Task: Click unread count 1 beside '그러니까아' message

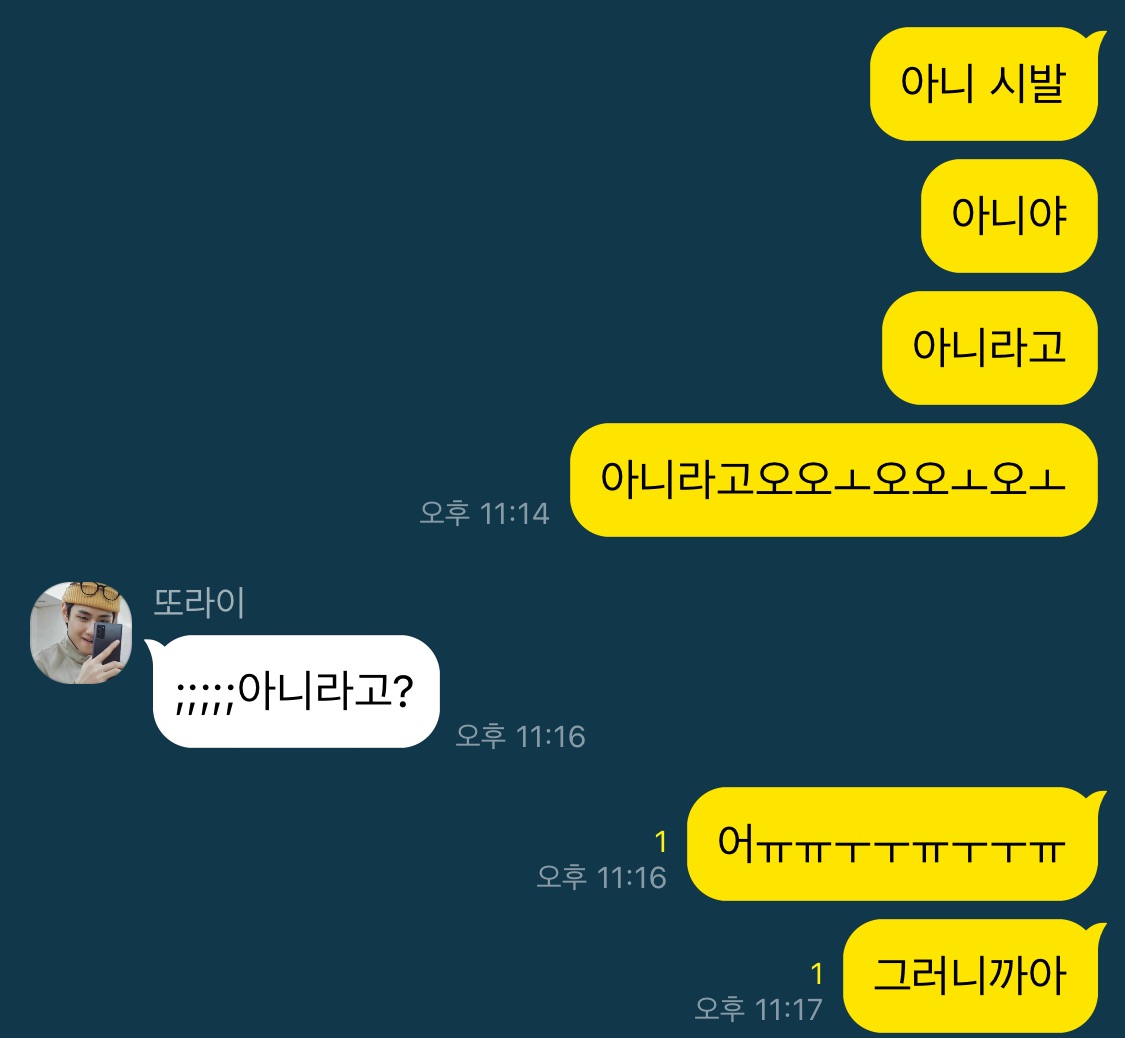Action: (x=816, y=974)
